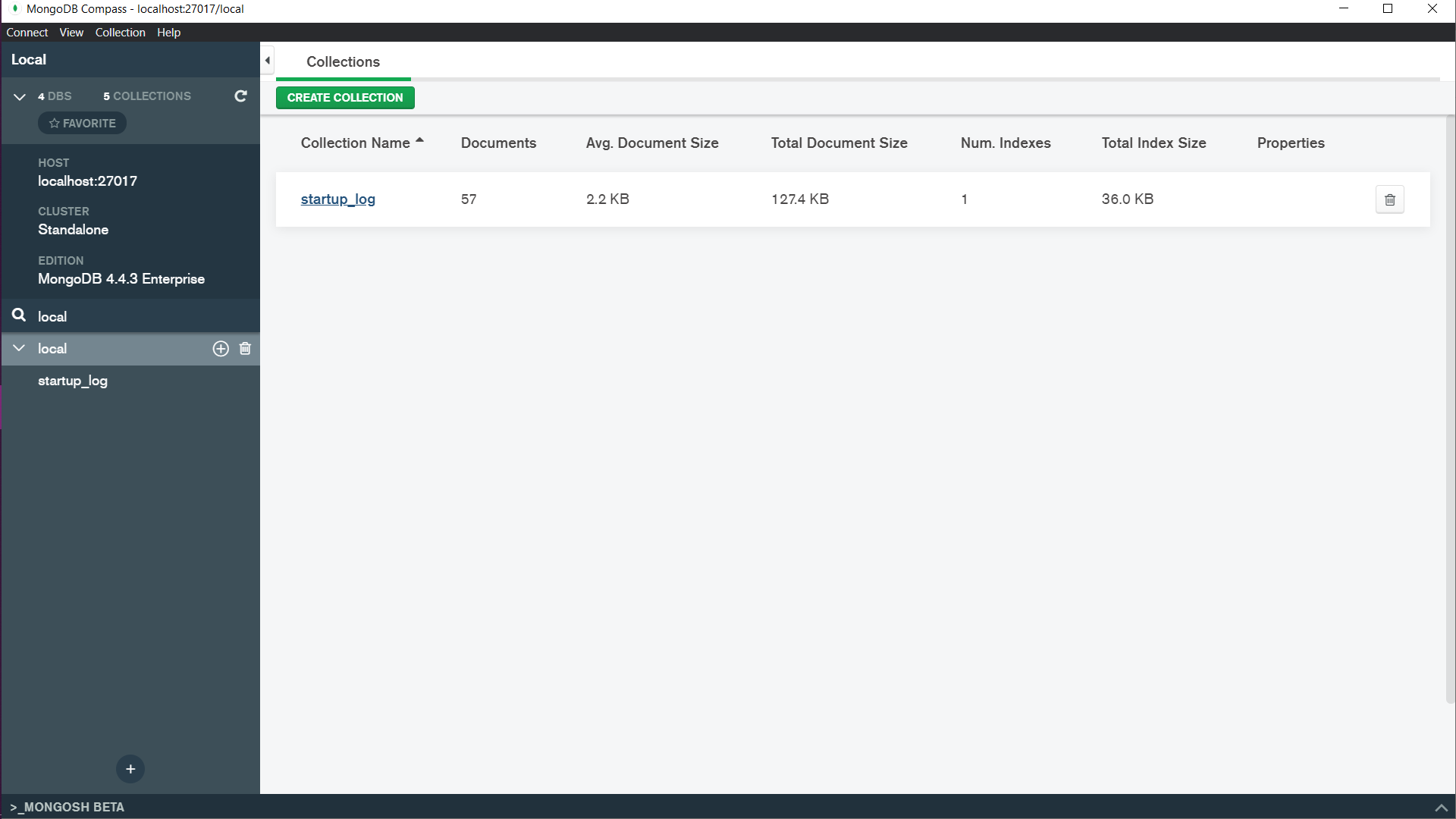Screen dimensions: 1456x819
Task: Collapse the connection details chevron
Action: [20, 96]
